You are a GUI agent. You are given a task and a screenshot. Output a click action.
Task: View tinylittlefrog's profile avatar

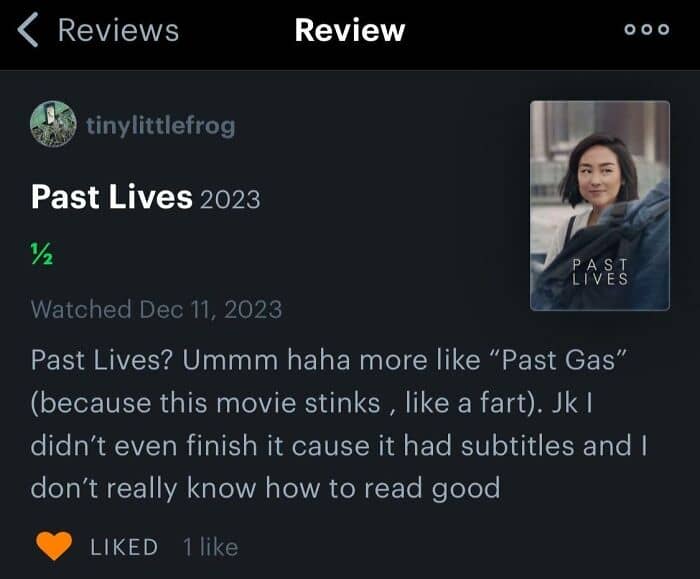[53, 124]
